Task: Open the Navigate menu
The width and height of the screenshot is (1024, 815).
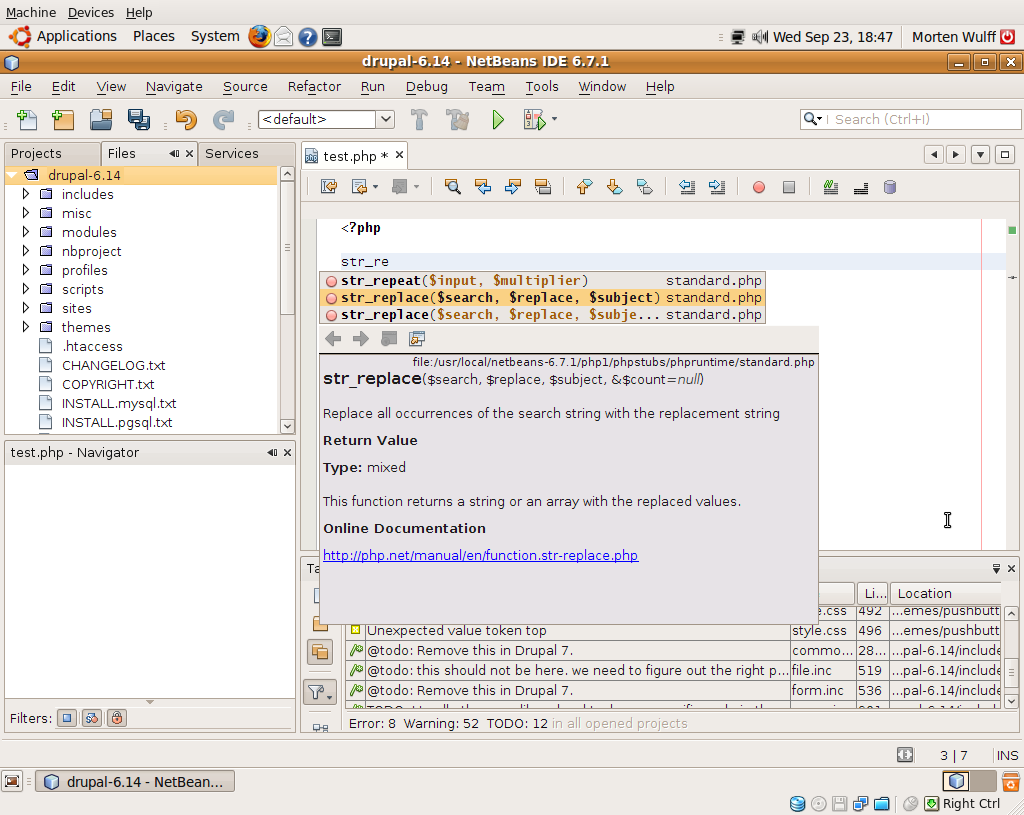Action: (x=174, y=86)
